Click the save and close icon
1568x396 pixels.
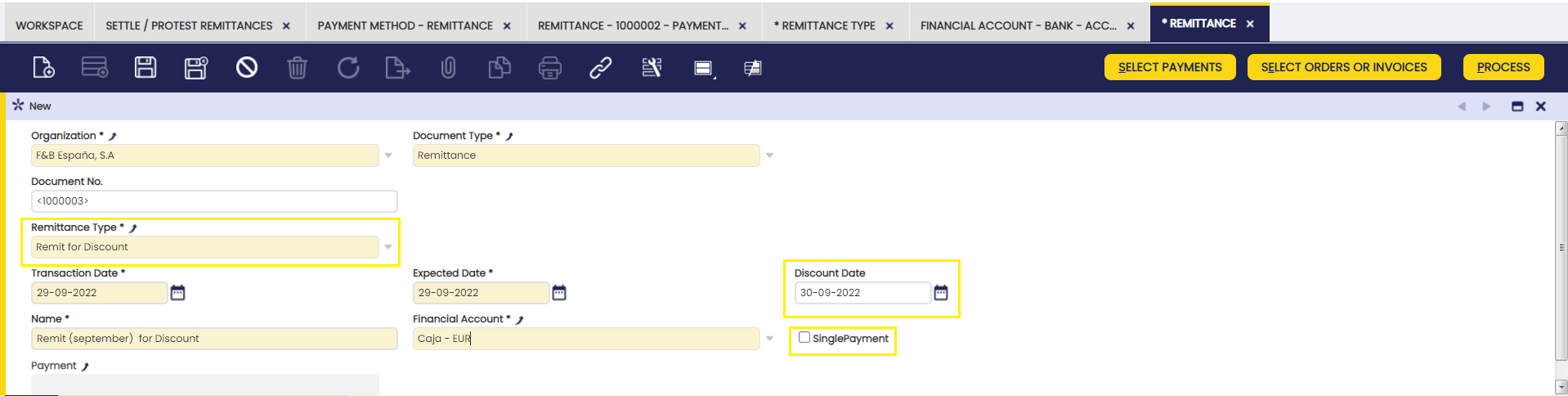coord(196,67)
